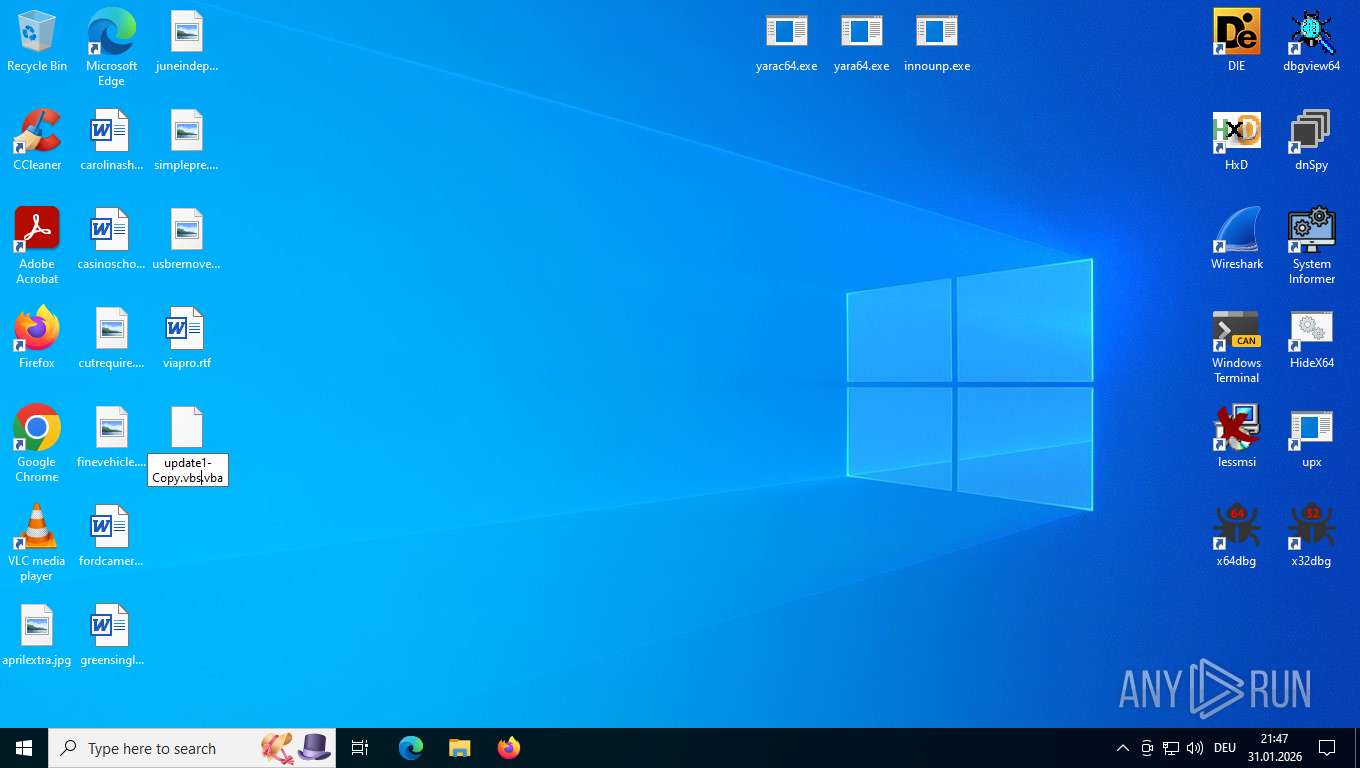
Task: Select the upx shortcut
Action: 1312,438
